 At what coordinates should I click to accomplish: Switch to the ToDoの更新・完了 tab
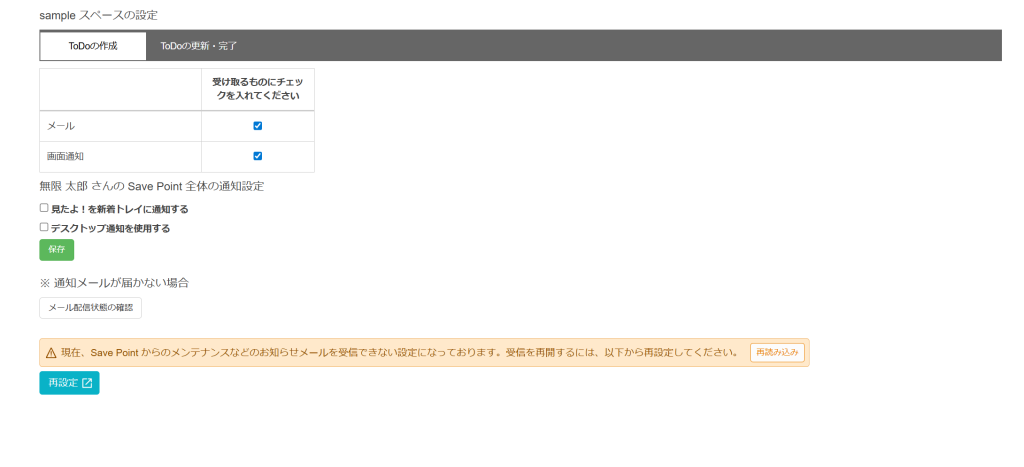(199, 46)
